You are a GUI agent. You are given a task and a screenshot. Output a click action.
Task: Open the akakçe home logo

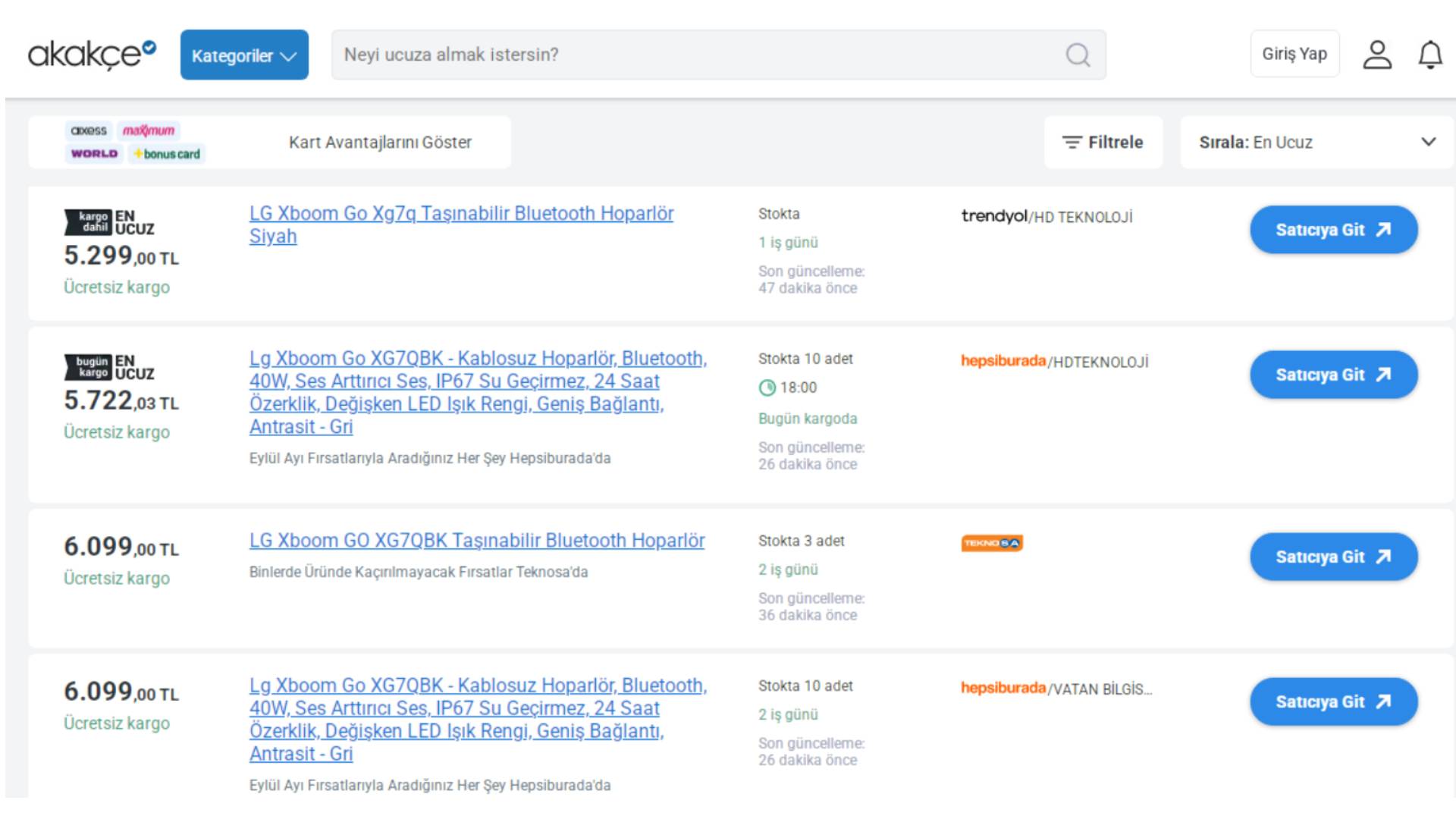tap(92, 55)
